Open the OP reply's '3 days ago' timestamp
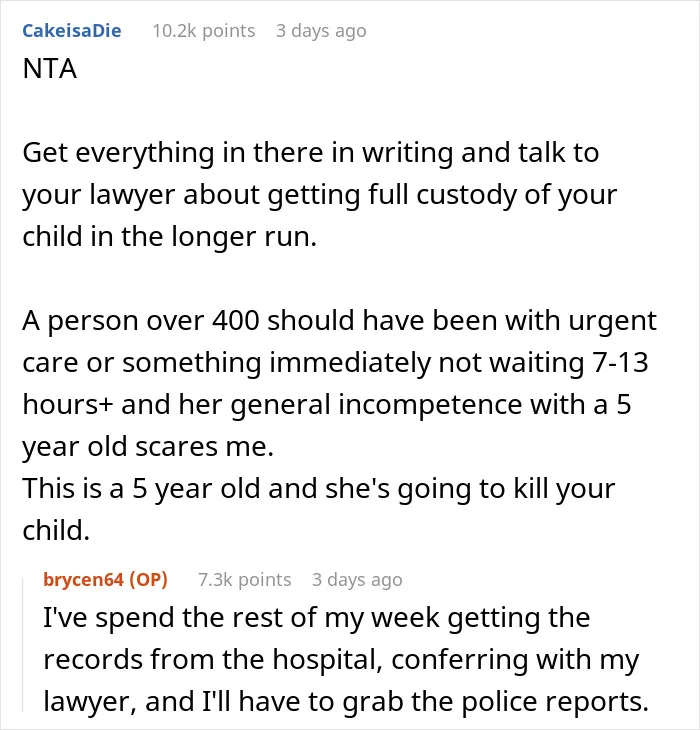This screenshot has width=700, height=730. (x=357, y=580)
